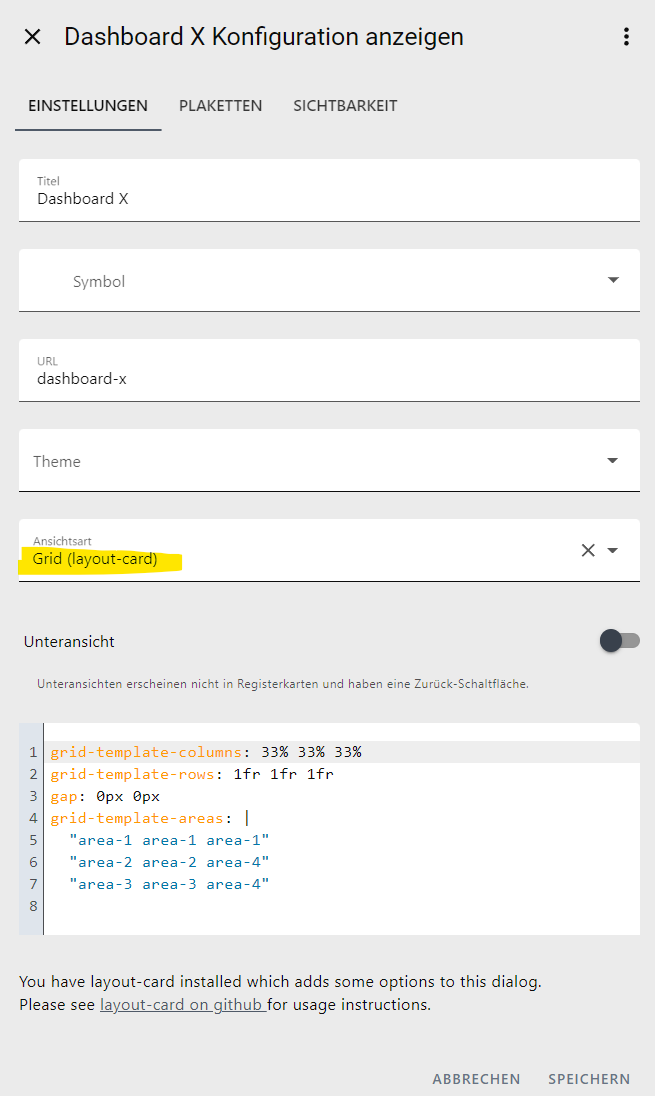This screenshot has width=655, height=1096.
Task: Enable the Unteransicht toggle switch
Action: (x=619, y=641)
